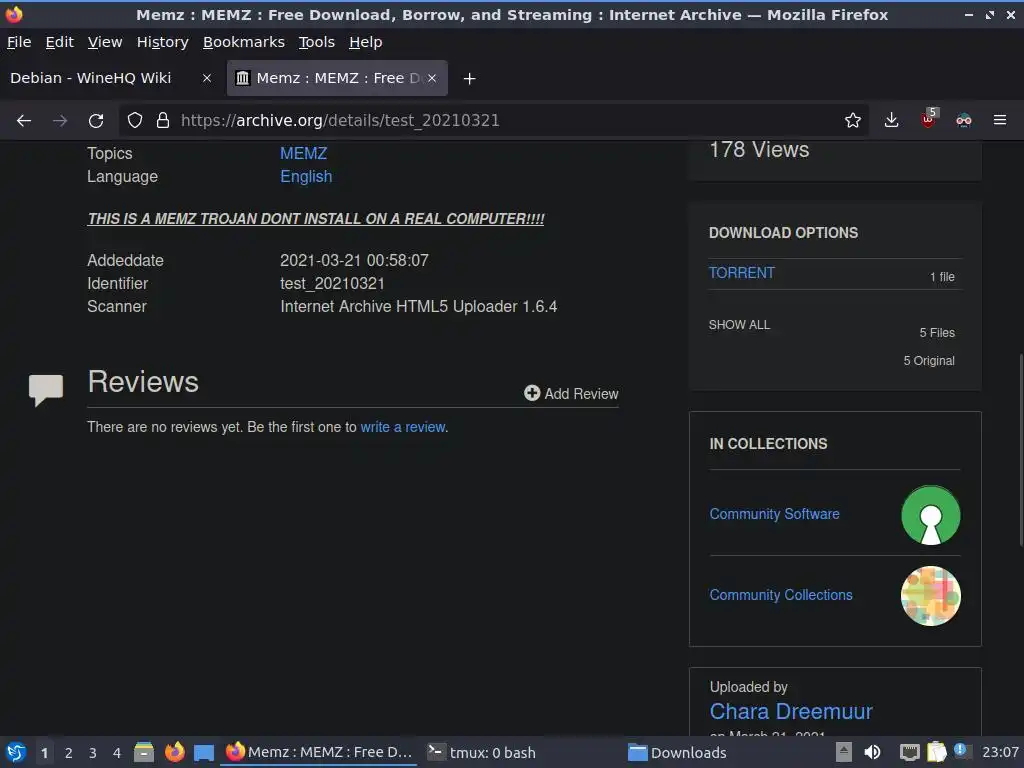The height and width of the screenshot is (768, 1024).
Task: Click the Reviews speech bubble icon
Action: click(x=46, y=391)
